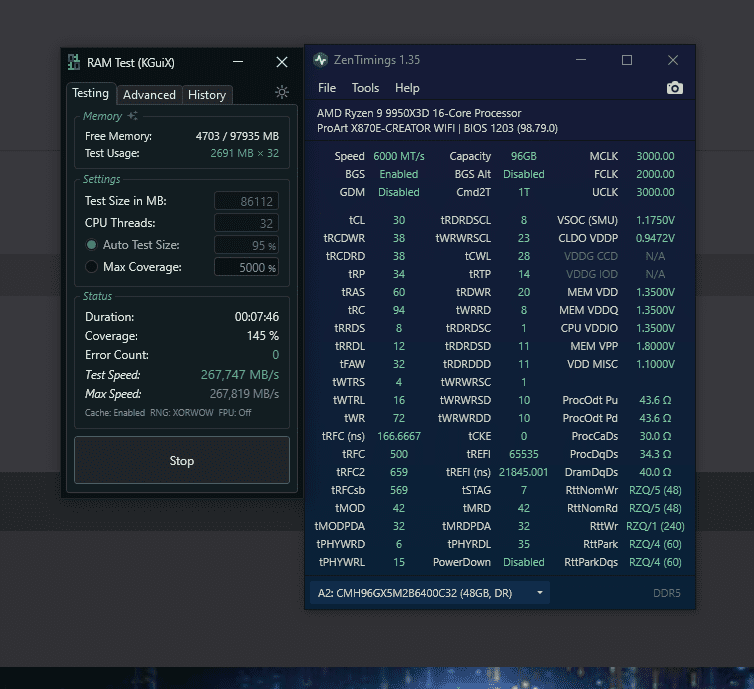Click the FCLK 2000.00 value
Image resolution: width=754 pixels, height=689 pixels.
[655, 174]
